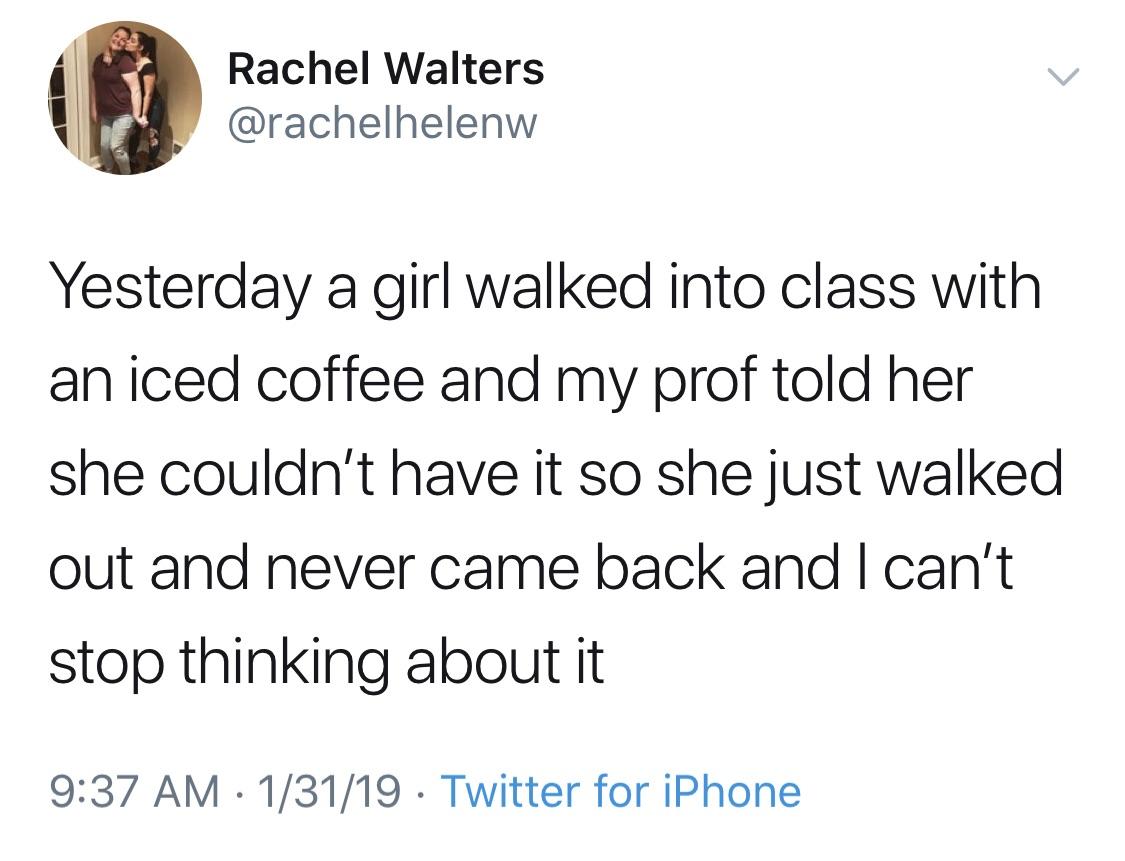The image size is (1125, 861).
Task: Select the author name above the handle
Action: tap(385, 68)
